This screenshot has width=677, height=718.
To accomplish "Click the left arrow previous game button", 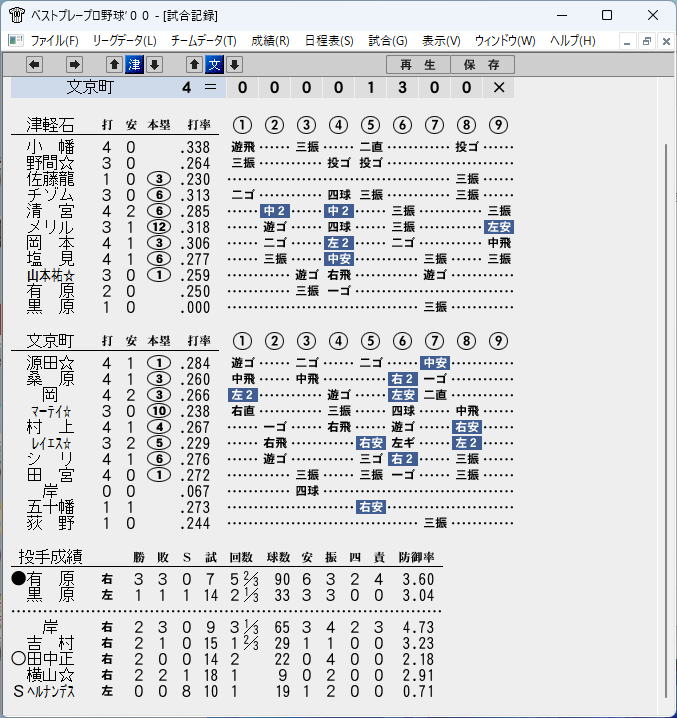I will (34, 65).
